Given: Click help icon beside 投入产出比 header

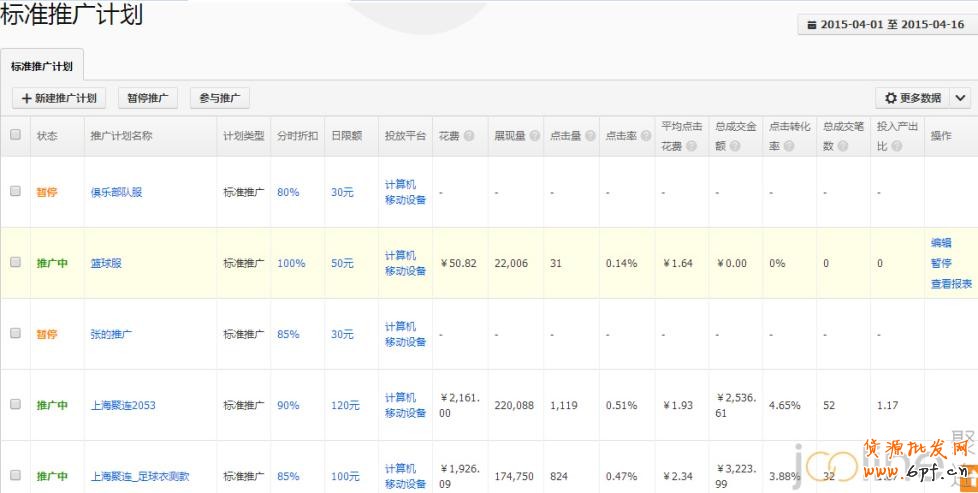Looking at the screenshot, I should coord(898,146).
